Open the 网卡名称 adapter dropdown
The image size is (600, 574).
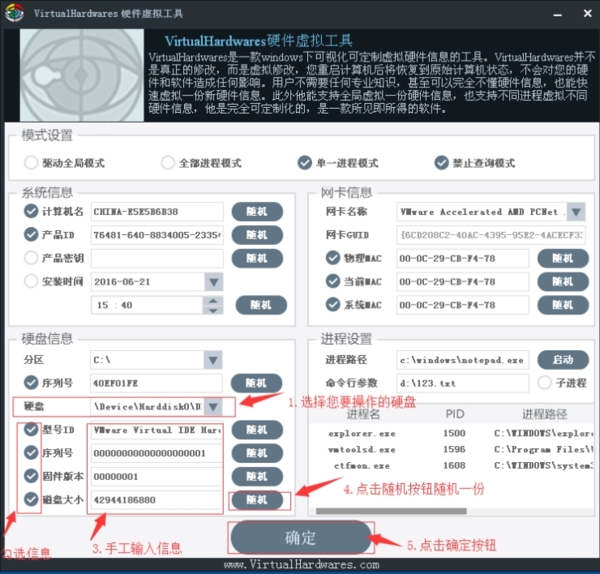pos(576,212)
